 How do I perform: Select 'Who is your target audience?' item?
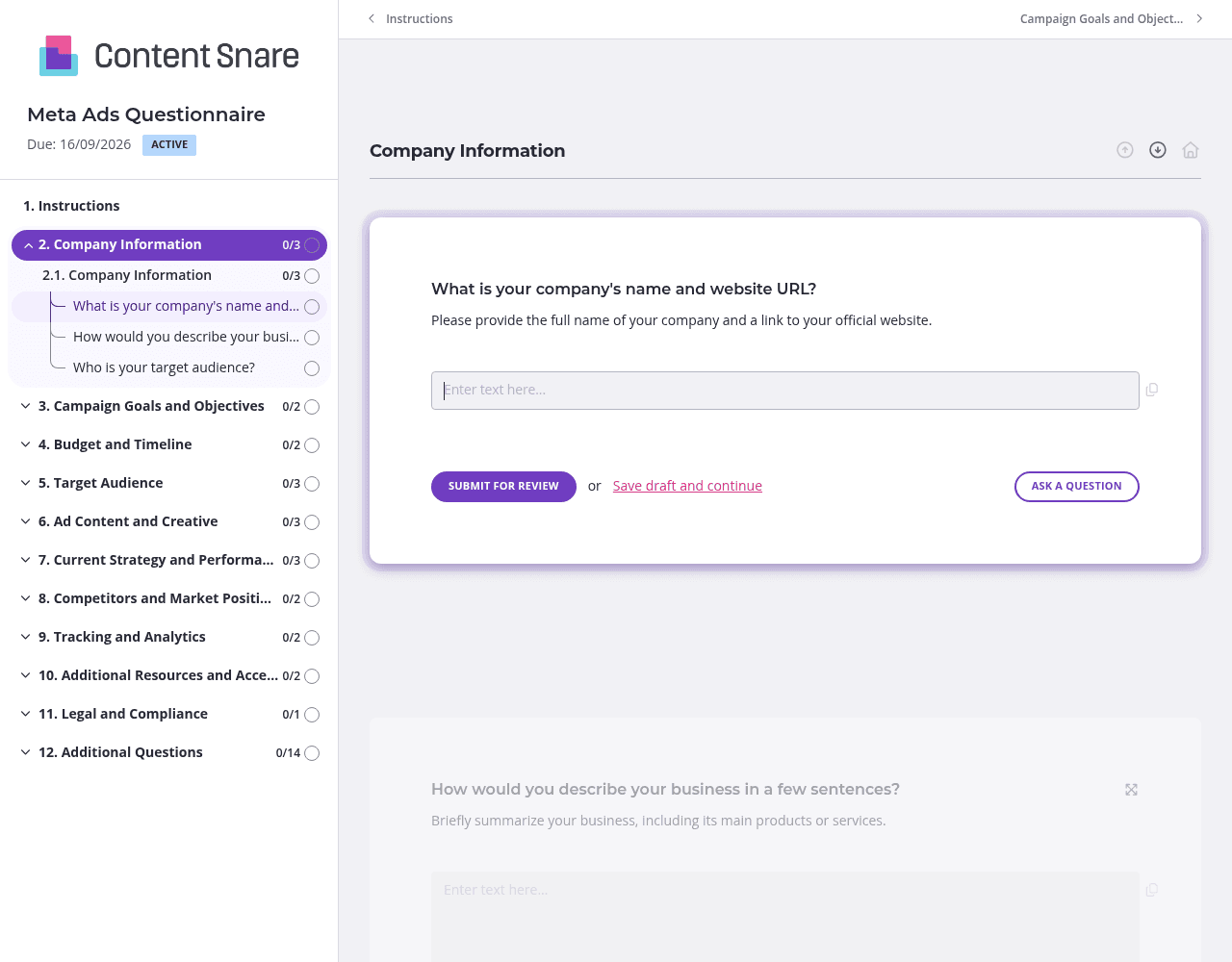click(164, 367)
